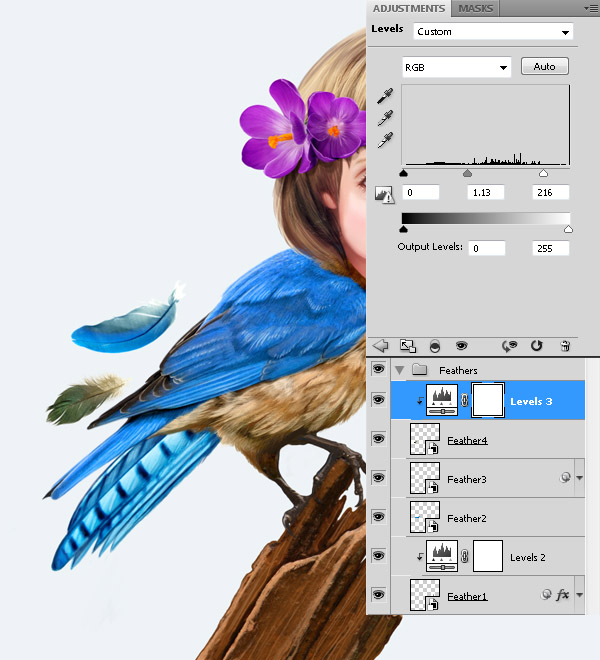Click Feather1 layer thumbnail
The image size is (600, 660).
[x=425, y=595]
